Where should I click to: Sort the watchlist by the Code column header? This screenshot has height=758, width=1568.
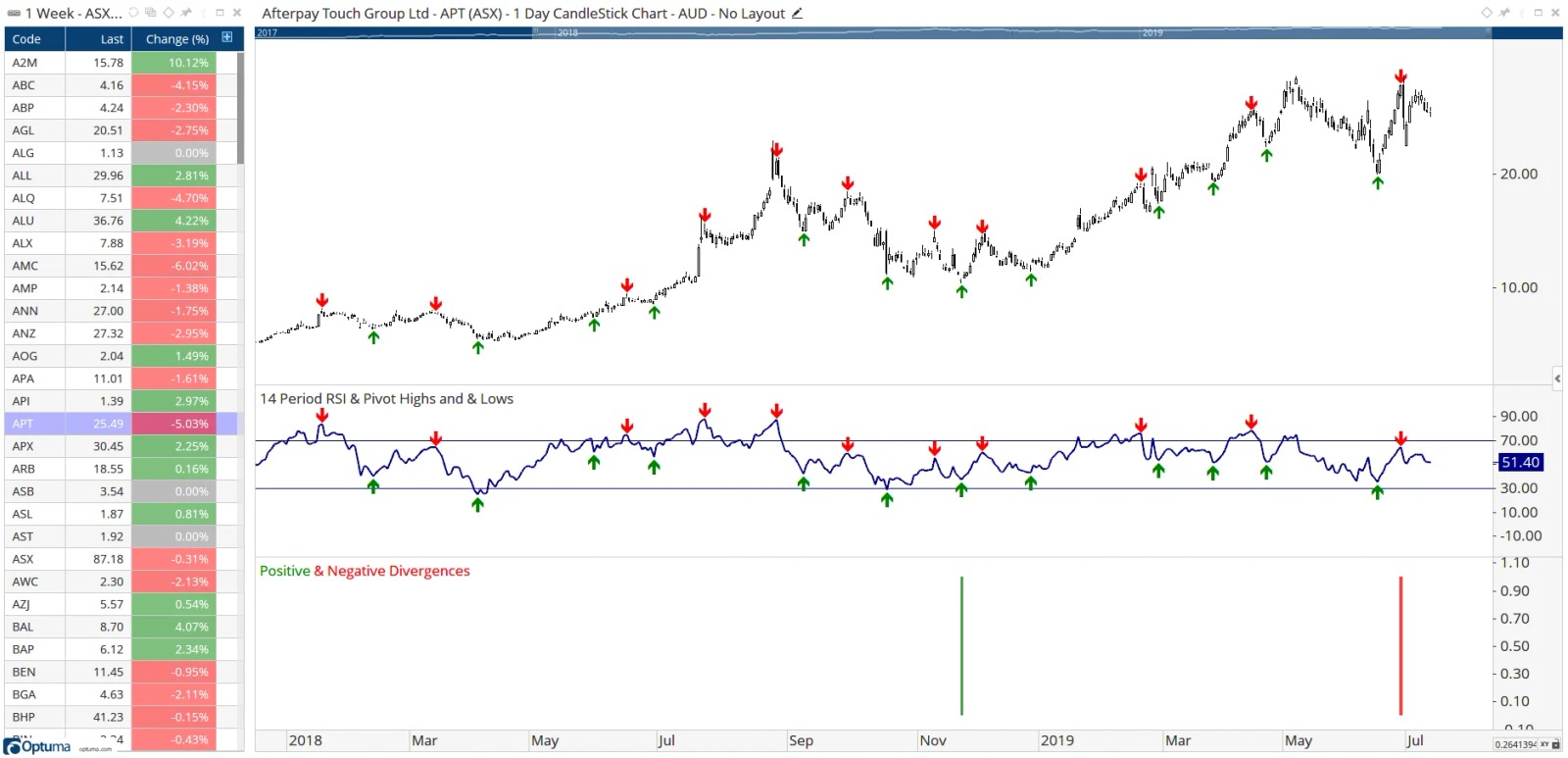pyautogui.click(x=35, y=39)
